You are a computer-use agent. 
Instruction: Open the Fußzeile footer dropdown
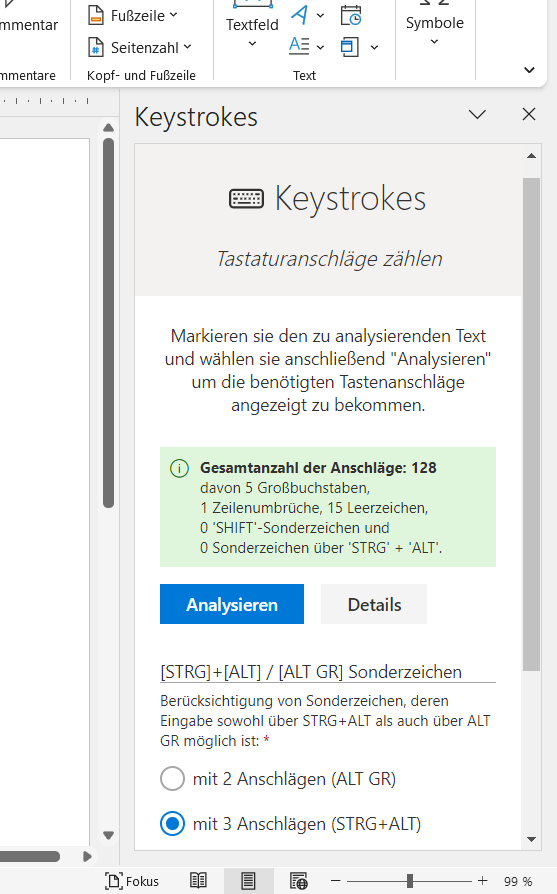point(133,15)
